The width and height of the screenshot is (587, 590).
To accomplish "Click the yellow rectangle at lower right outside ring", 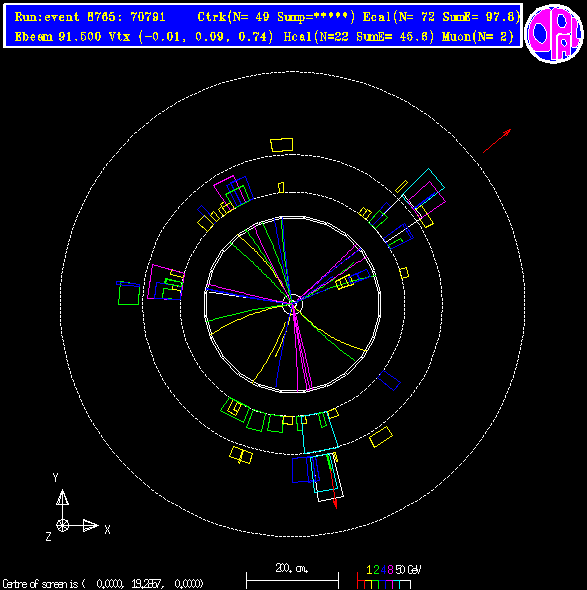I will click(381, 437).
